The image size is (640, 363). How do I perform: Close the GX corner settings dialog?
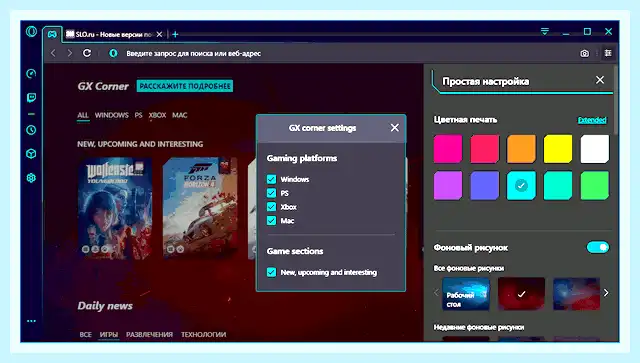click(x=395, y=128)
